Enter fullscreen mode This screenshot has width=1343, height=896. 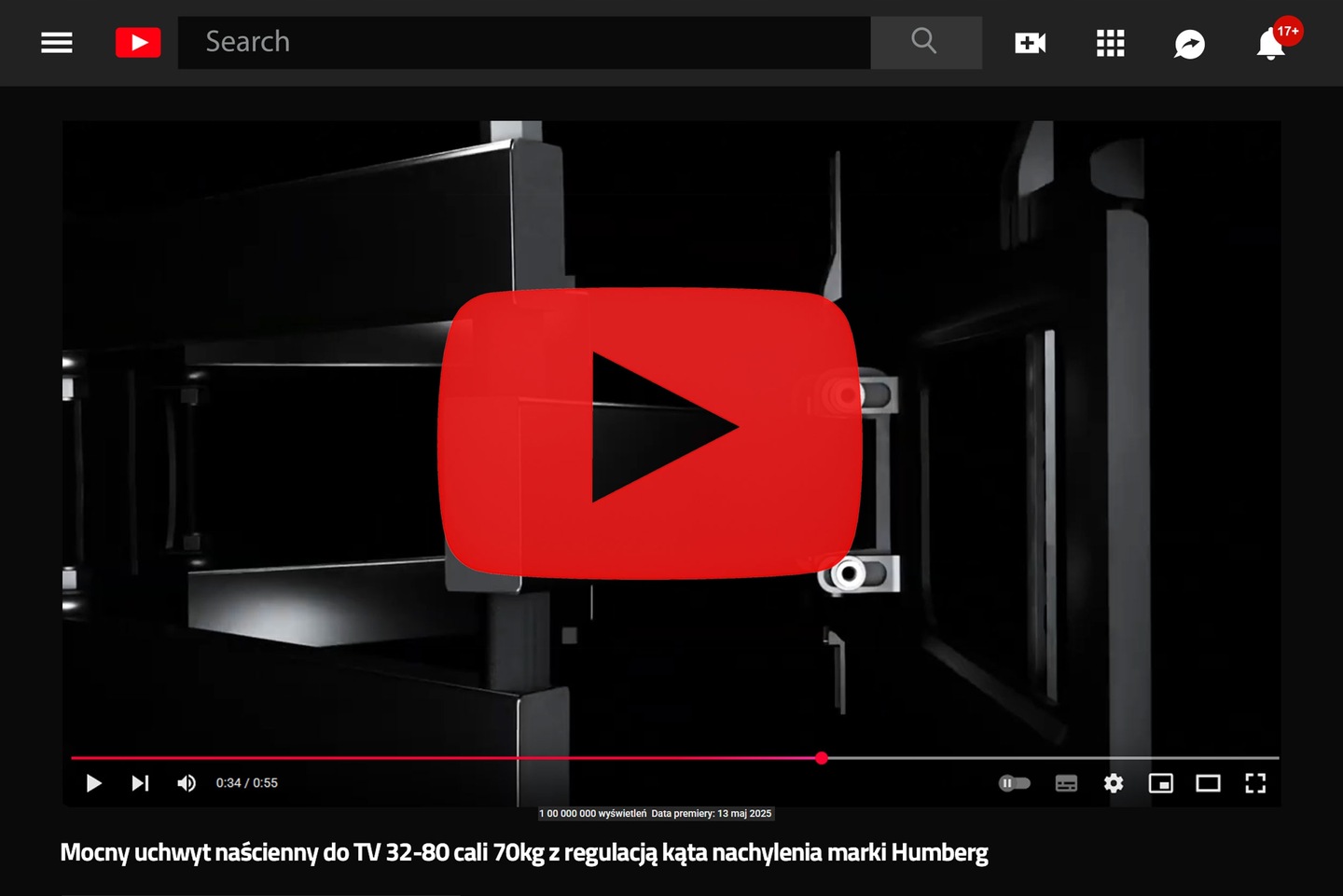coord(1255,783)
